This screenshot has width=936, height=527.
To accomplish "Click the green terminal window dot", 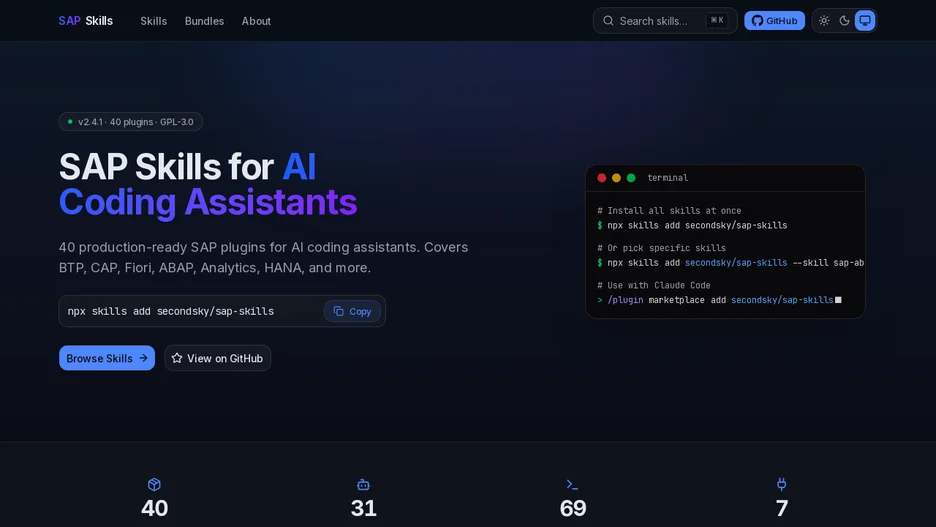I will 631,178.
